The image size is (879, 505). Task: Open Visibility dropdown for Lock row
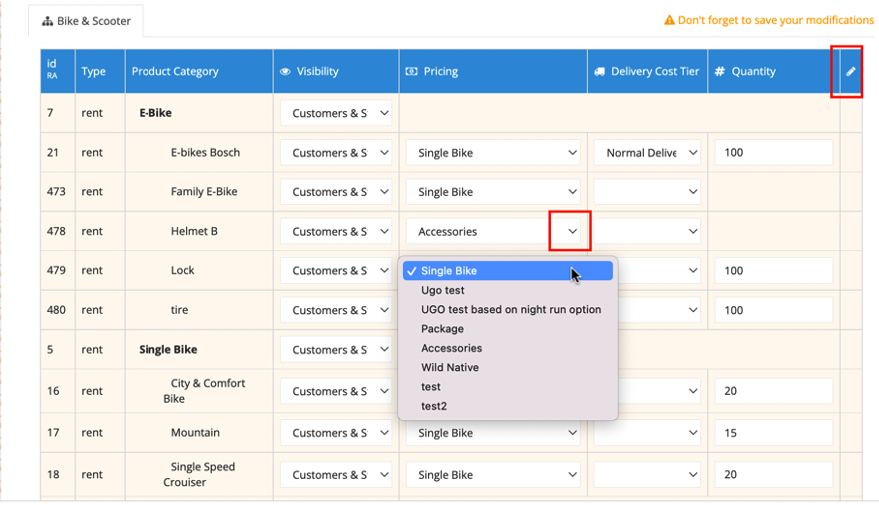[x=336, y=271]
